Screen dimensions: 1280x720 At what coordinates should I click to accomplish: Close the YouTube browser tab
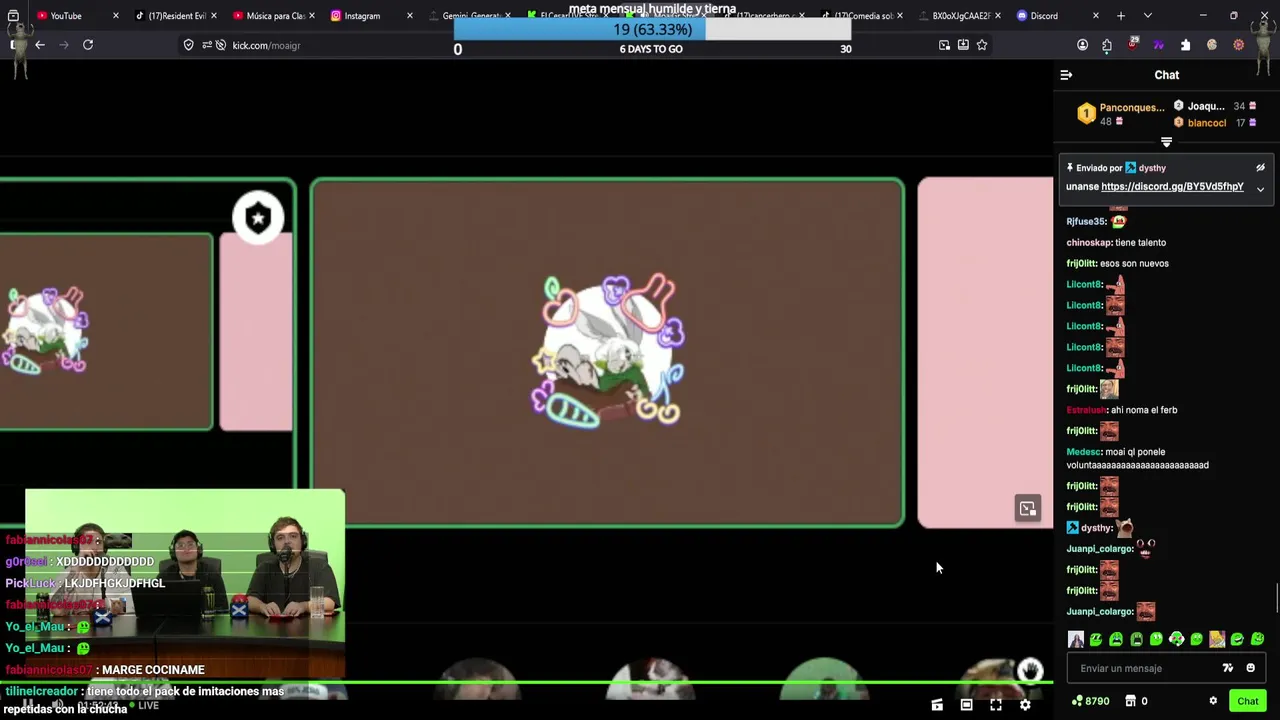tap(116, 16)
